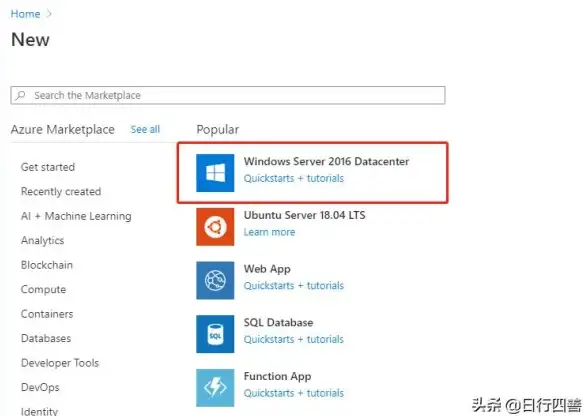Choose Developer Tools category

(x=60, y=363)
